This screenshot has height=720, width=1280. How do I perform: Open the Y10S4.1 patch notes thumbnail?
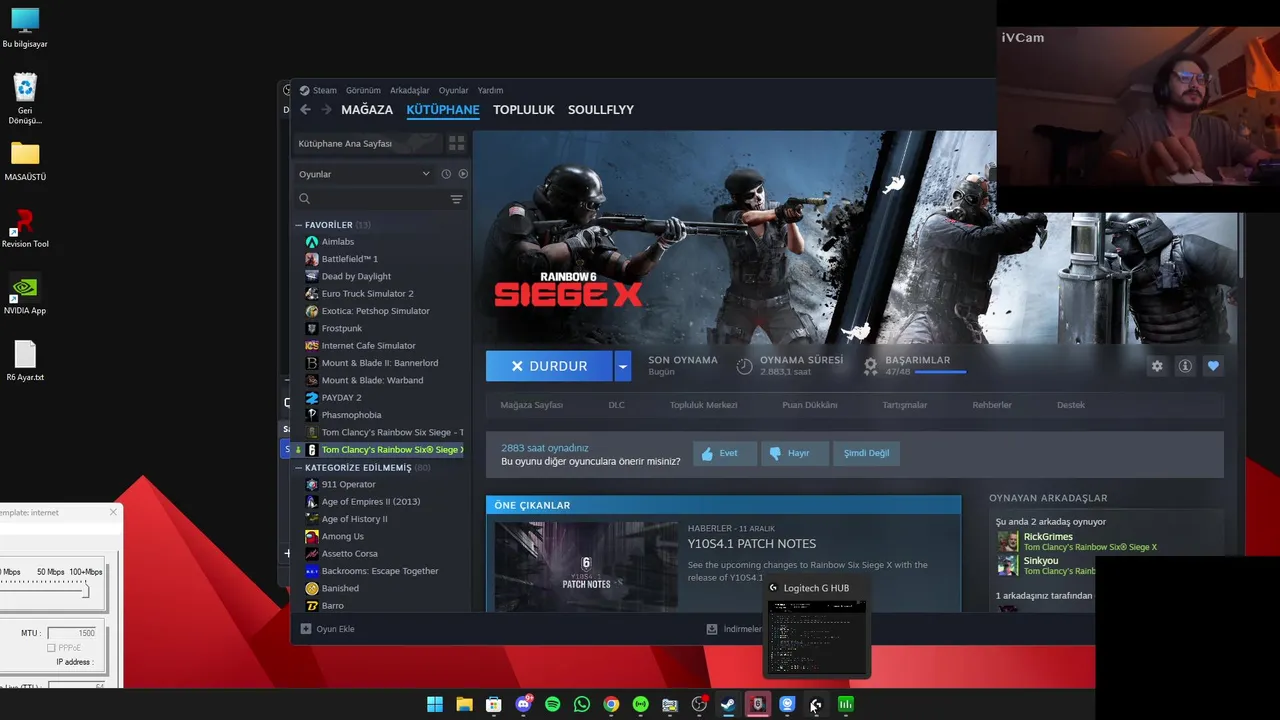[x=586, y=566]
